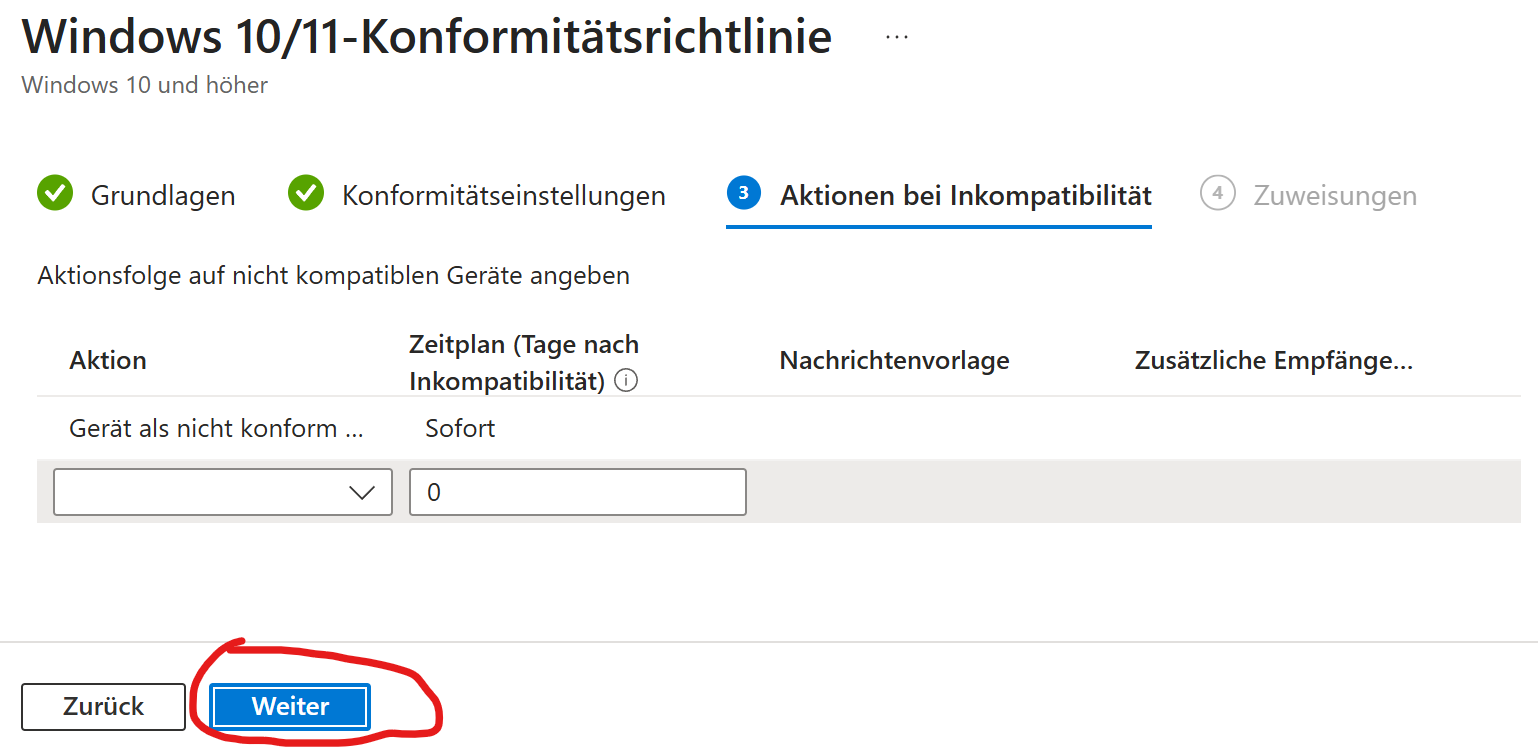Click the Nachrichtenvorlage column header
The width and height of the screenshot is (1538, 756).
(894, 361)
